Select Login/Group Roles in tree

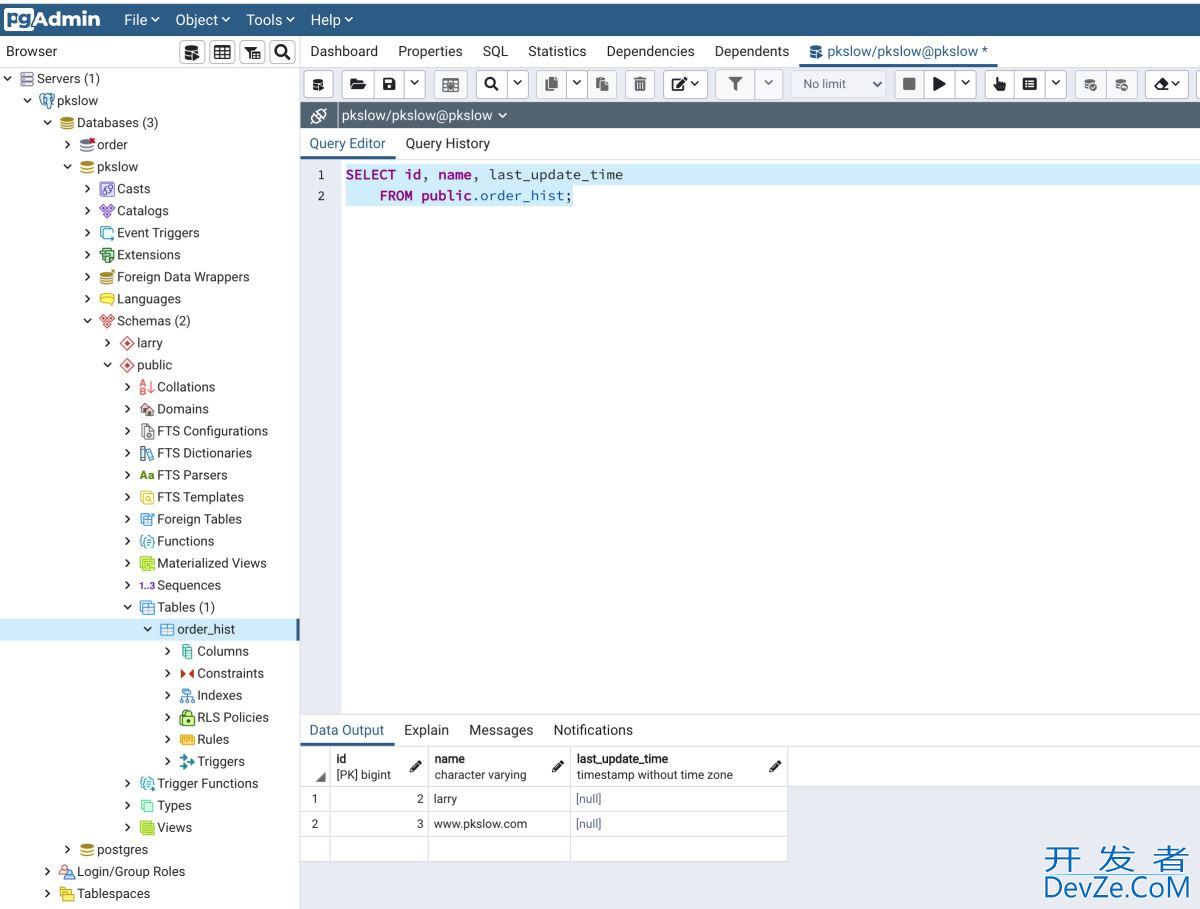[131, 871]
